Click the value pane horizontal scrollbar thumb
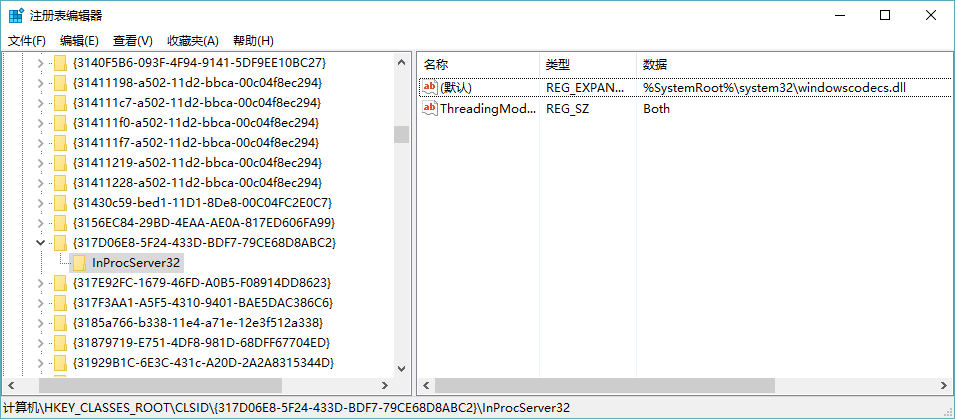The width and height of the screenshot is (955, 419). (605, 386)
